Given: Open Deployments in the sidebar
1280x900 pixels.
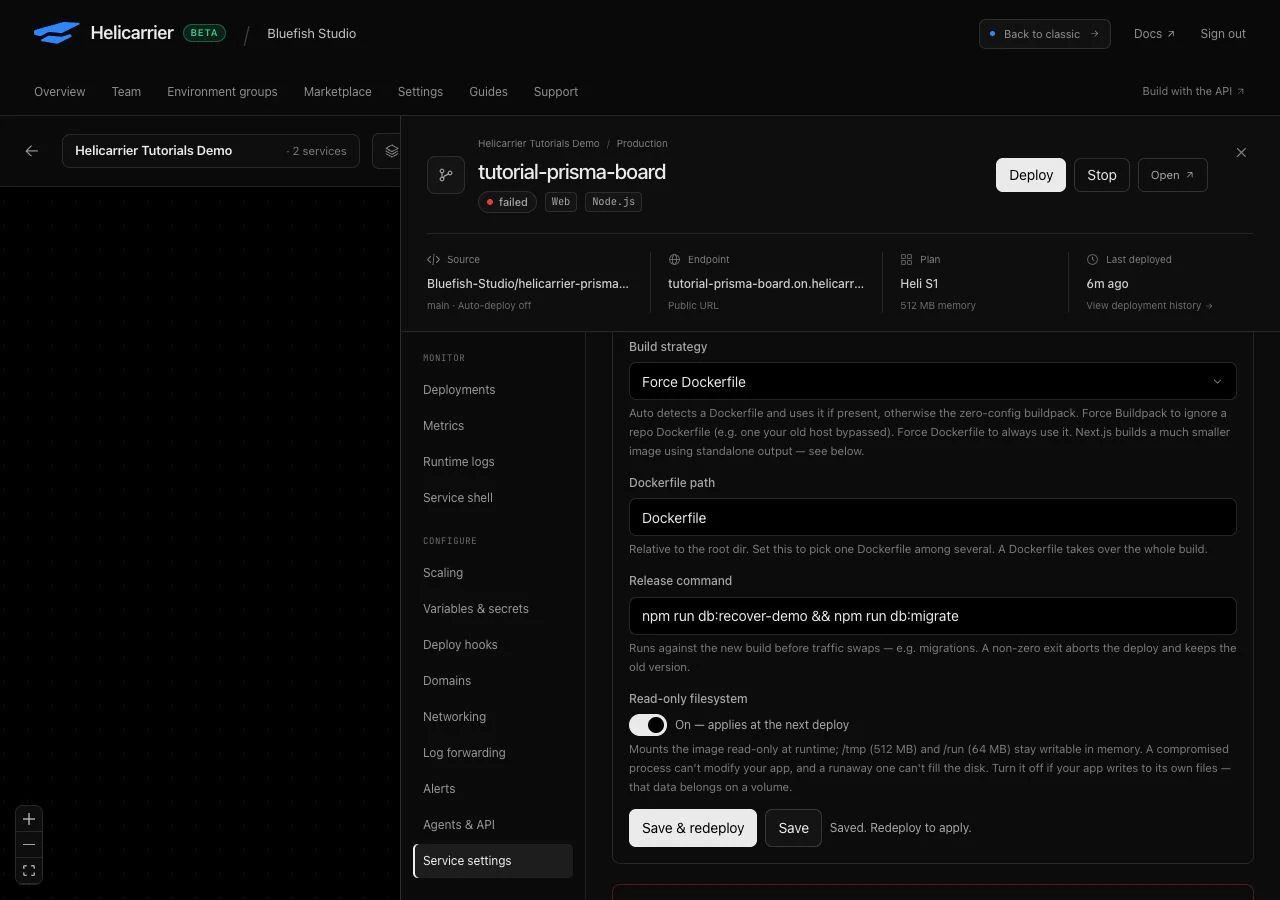Looking at the screenshot, I should pyautogui.click(x=493, y=390).
